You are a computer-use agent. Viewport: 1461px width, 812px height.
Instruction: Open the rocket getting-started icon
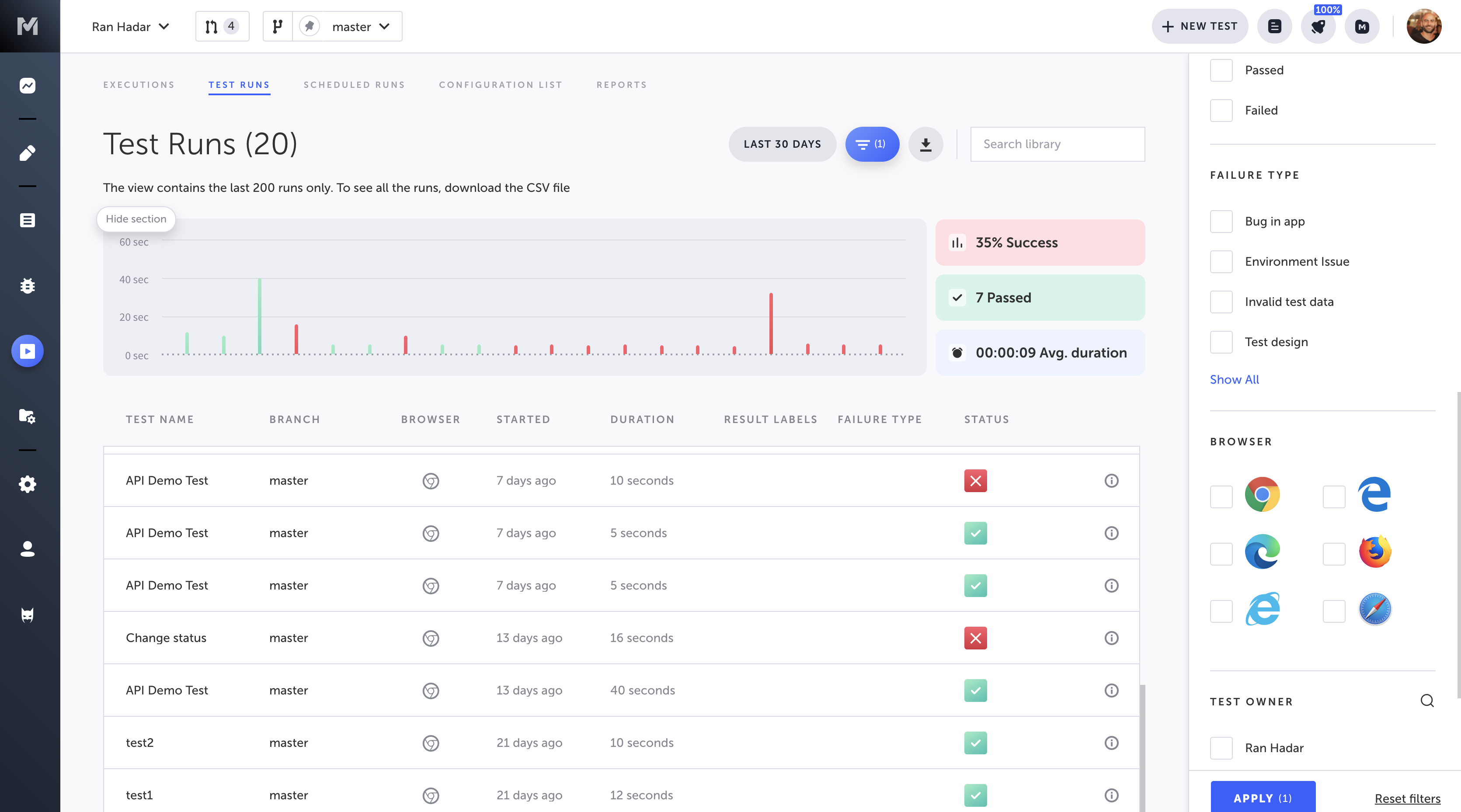coord(1318,27)
